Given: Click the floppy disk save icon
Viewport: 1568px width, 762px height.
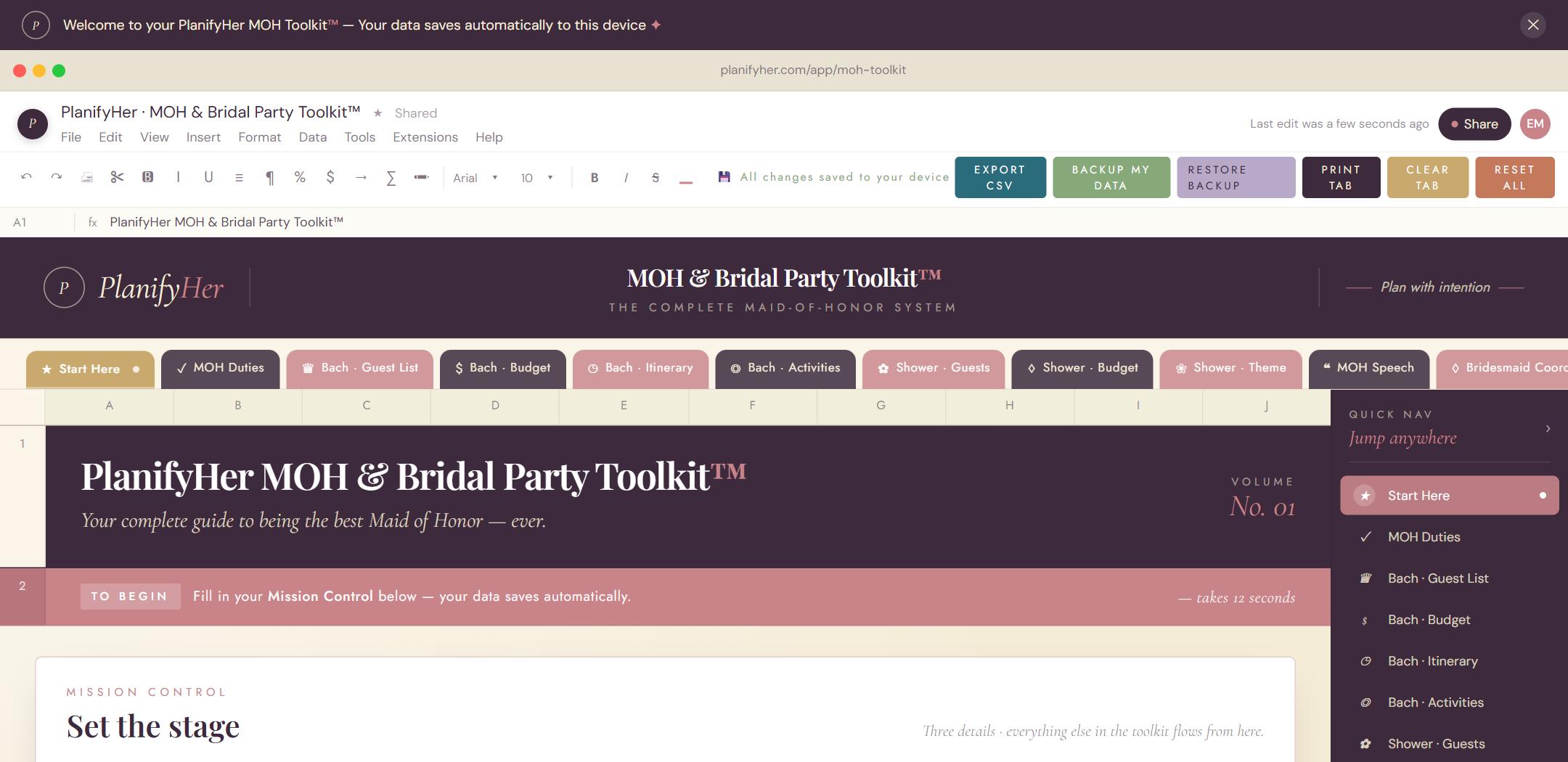Looking at the screenshot, I should (724, 177).
